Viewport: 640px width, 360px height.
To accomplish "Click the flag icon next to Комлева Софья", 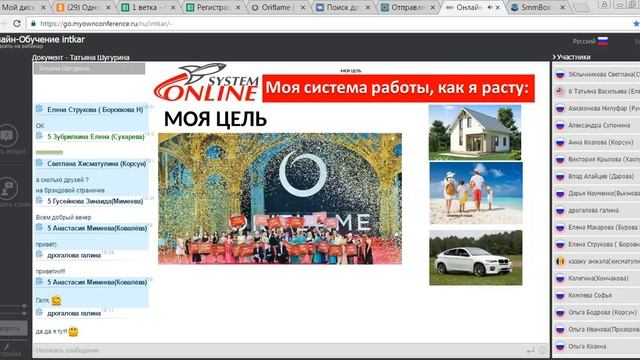I will pos(560,295).
